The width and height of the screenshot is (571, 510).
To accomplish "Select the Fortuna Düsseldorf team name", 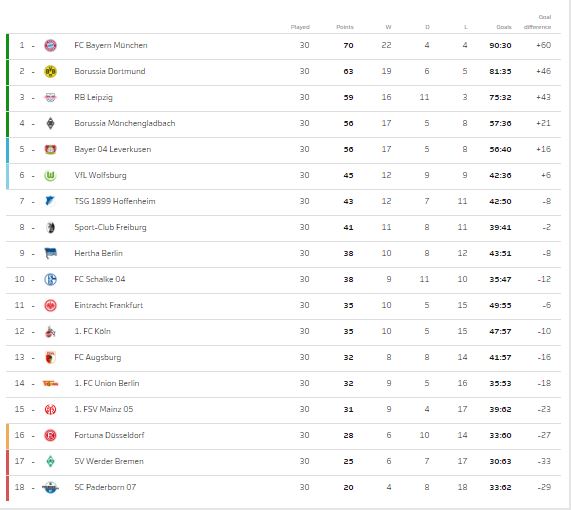I will [109, 435].
